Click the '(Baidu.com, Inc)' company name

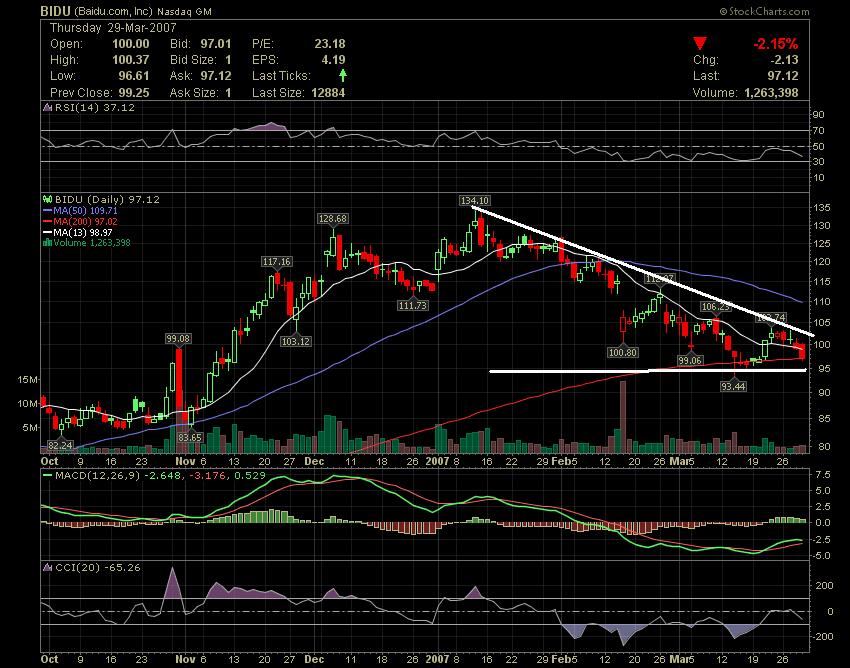[x=114, y=11]
